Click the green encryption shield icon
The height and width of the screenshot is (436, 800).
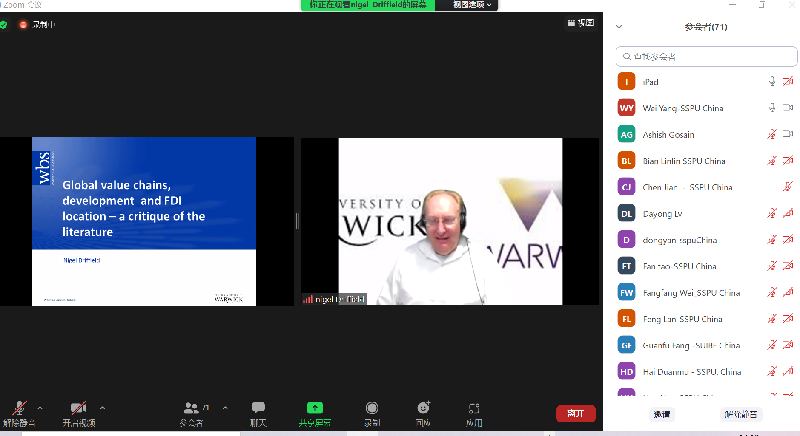coord(3,24)
